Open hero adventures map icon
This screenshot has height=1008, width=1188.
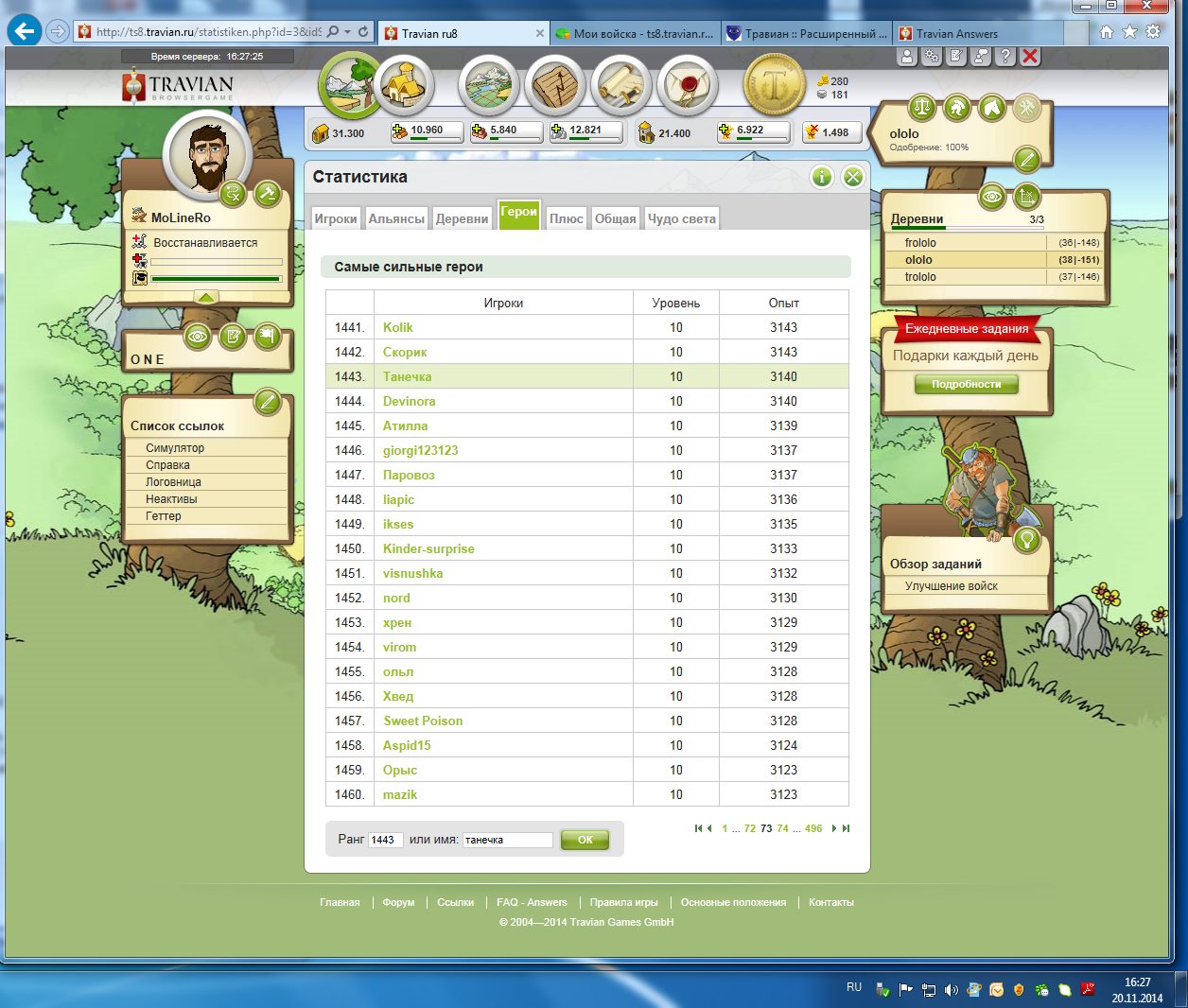click(233, 194)
